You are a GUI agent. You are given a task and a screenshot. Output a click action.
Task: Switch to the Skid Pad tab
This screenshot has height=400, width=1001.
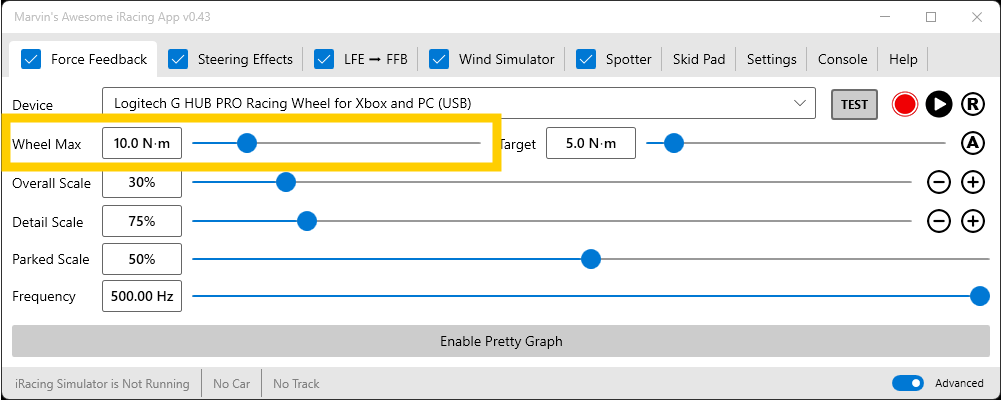click(699, 59)
